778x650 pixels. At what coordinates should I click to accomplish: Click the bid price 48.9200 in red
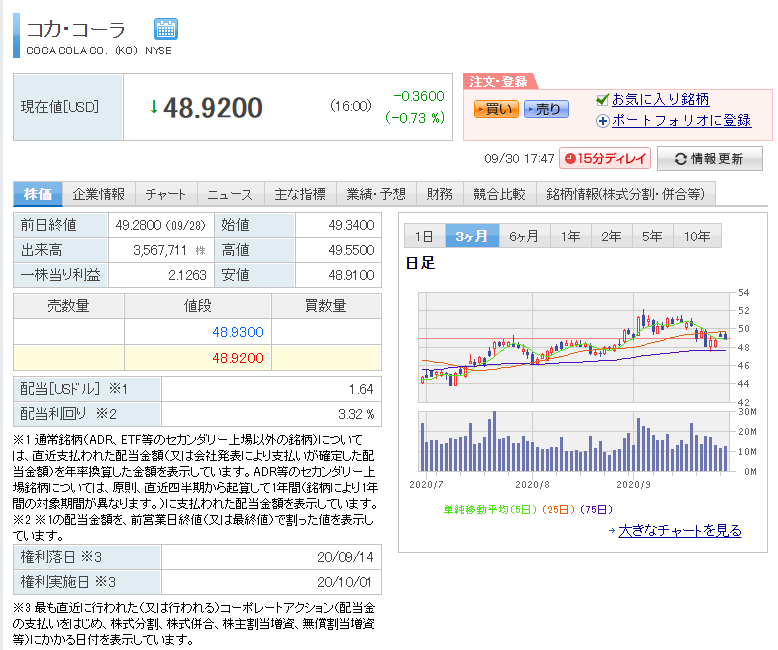238,358
